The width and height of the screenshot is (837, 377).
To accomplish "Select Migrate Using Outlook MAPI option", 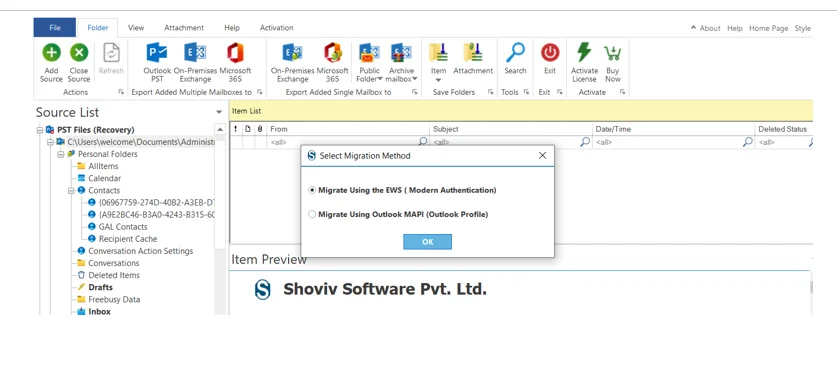I will point(312,215).
